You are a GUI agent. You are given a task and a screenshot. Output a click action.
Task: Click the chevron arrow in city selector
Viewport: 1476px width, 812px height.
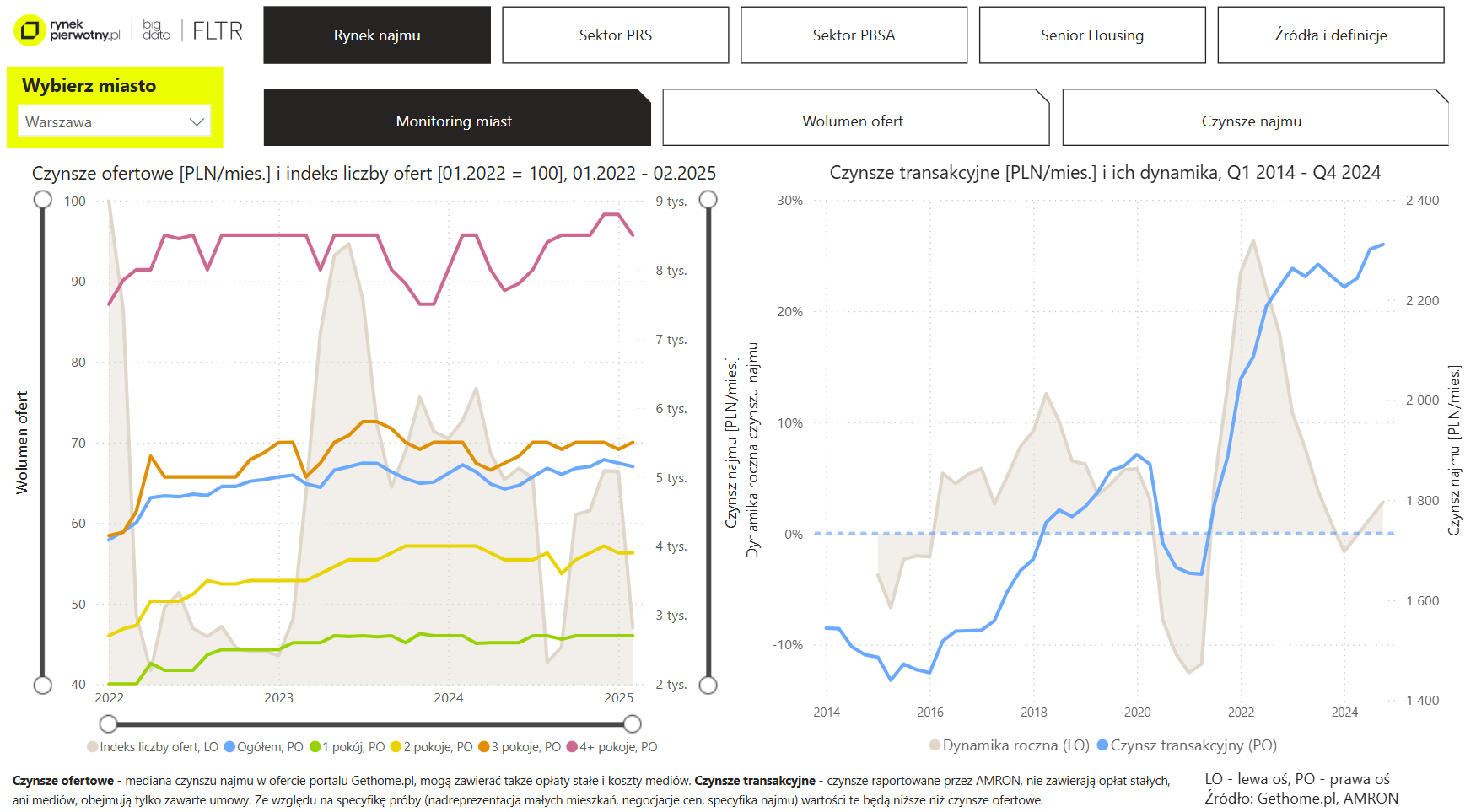pyautogui.click(x=197, y=121)
